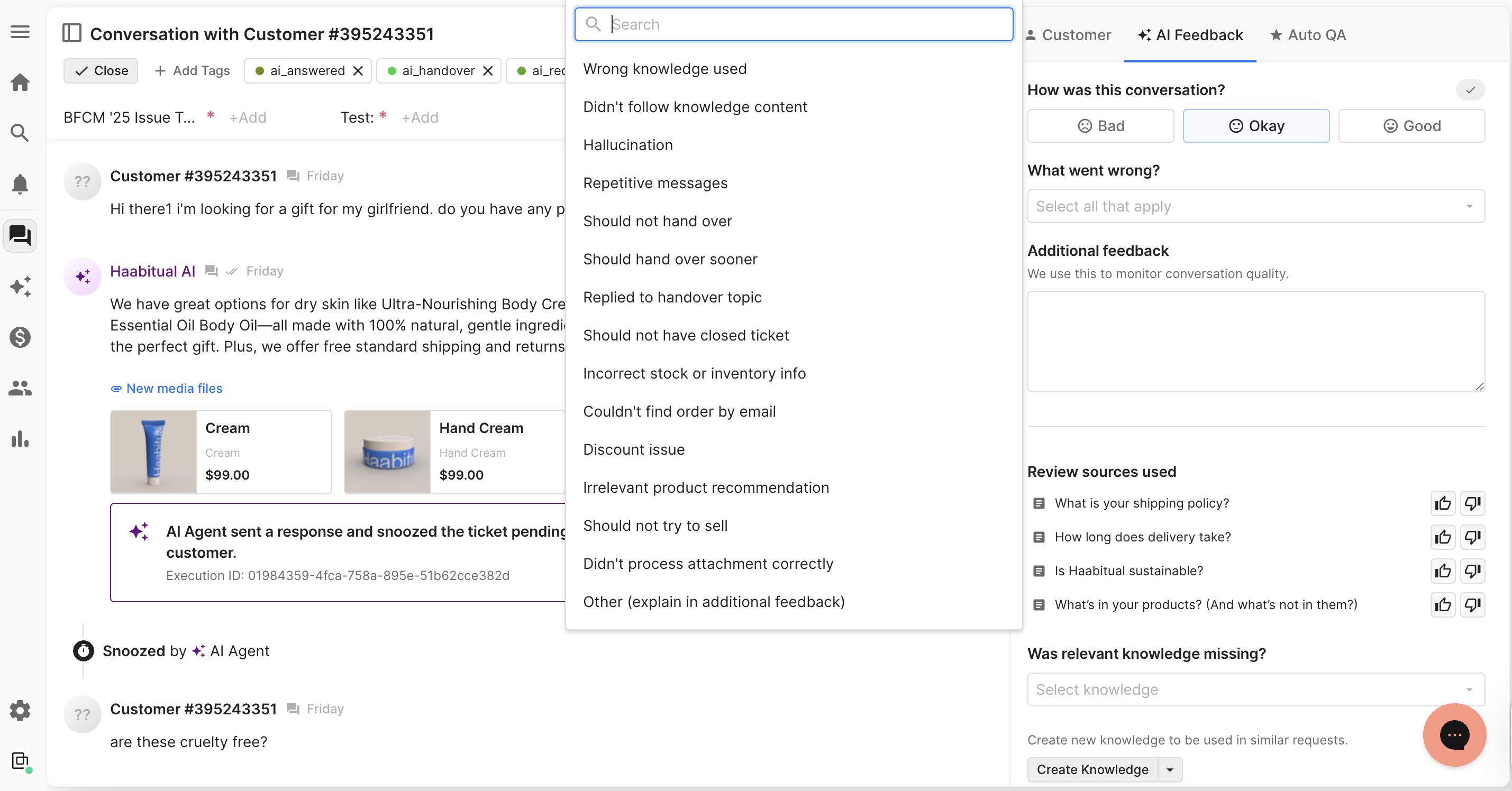Open the 'Select knowledge' dropdown
The width and height of the screenshot is (1512, 791).
(x=1256, y=689)
